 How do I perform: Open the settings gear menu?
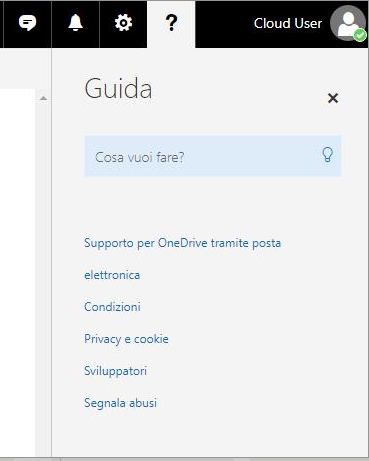(x=123, y=24)
